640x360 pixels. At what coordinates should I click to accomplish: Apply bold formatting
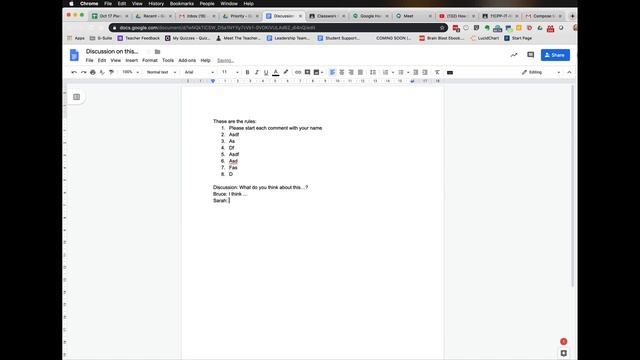point(247,72)
